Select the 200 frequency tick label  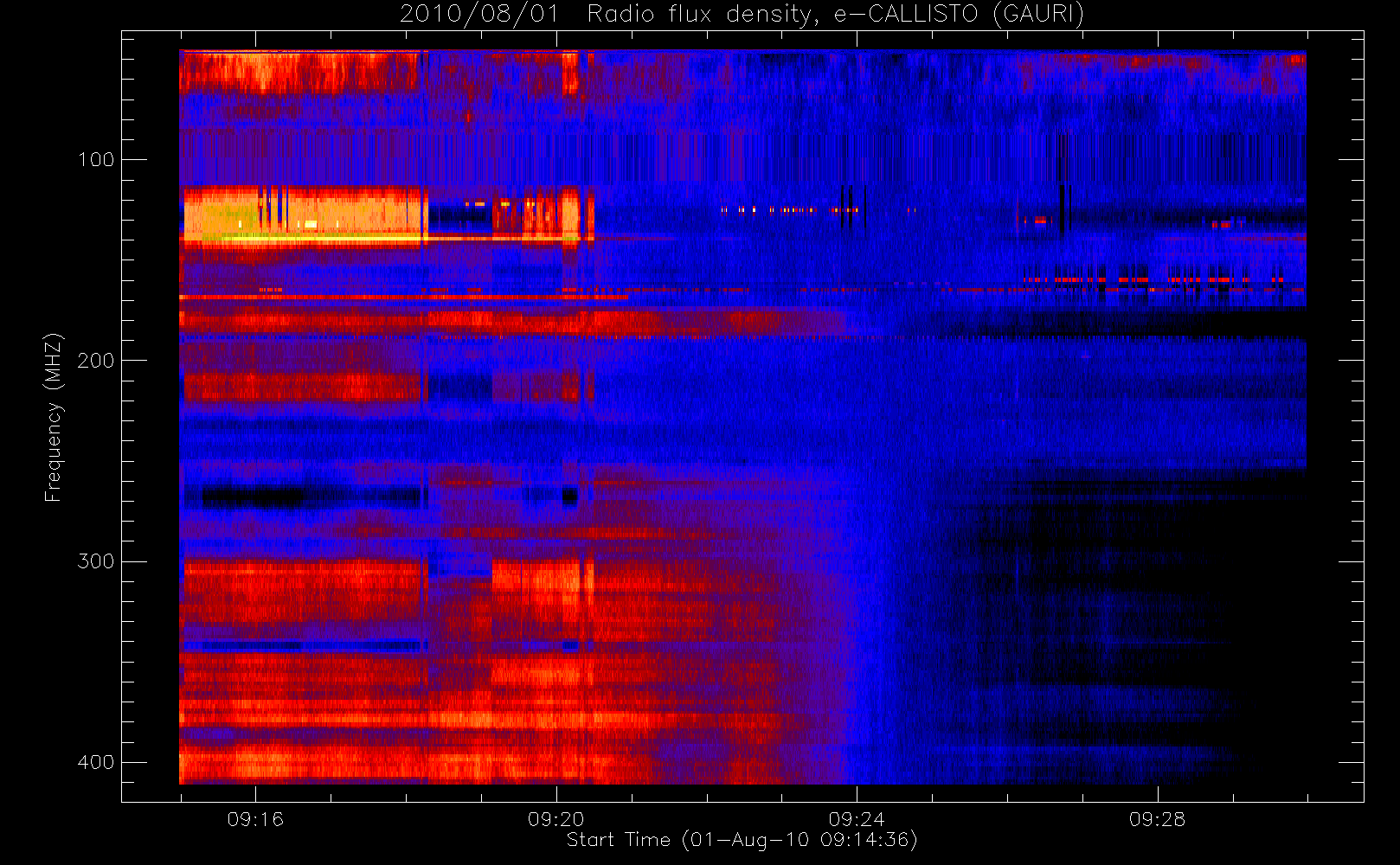96,360
